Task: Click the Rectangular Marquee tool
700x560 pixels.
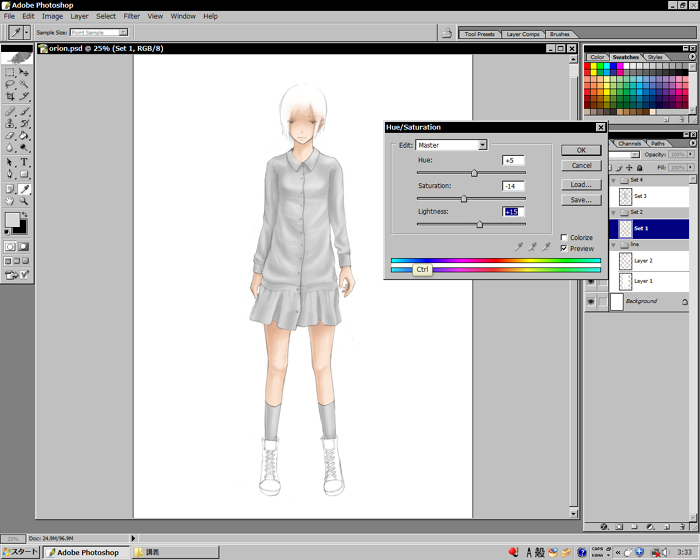Action: coord(10,72)
